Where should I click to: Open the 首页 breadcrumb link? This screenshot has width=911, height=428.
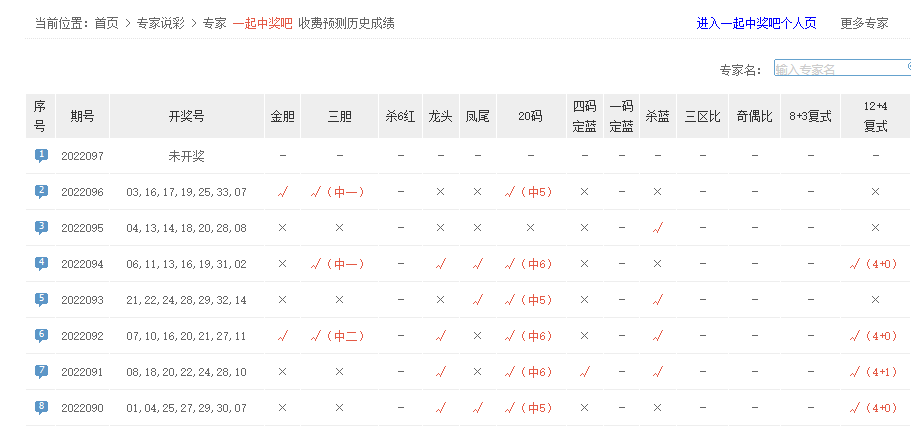pyautogui.click(x=106, y=23)
